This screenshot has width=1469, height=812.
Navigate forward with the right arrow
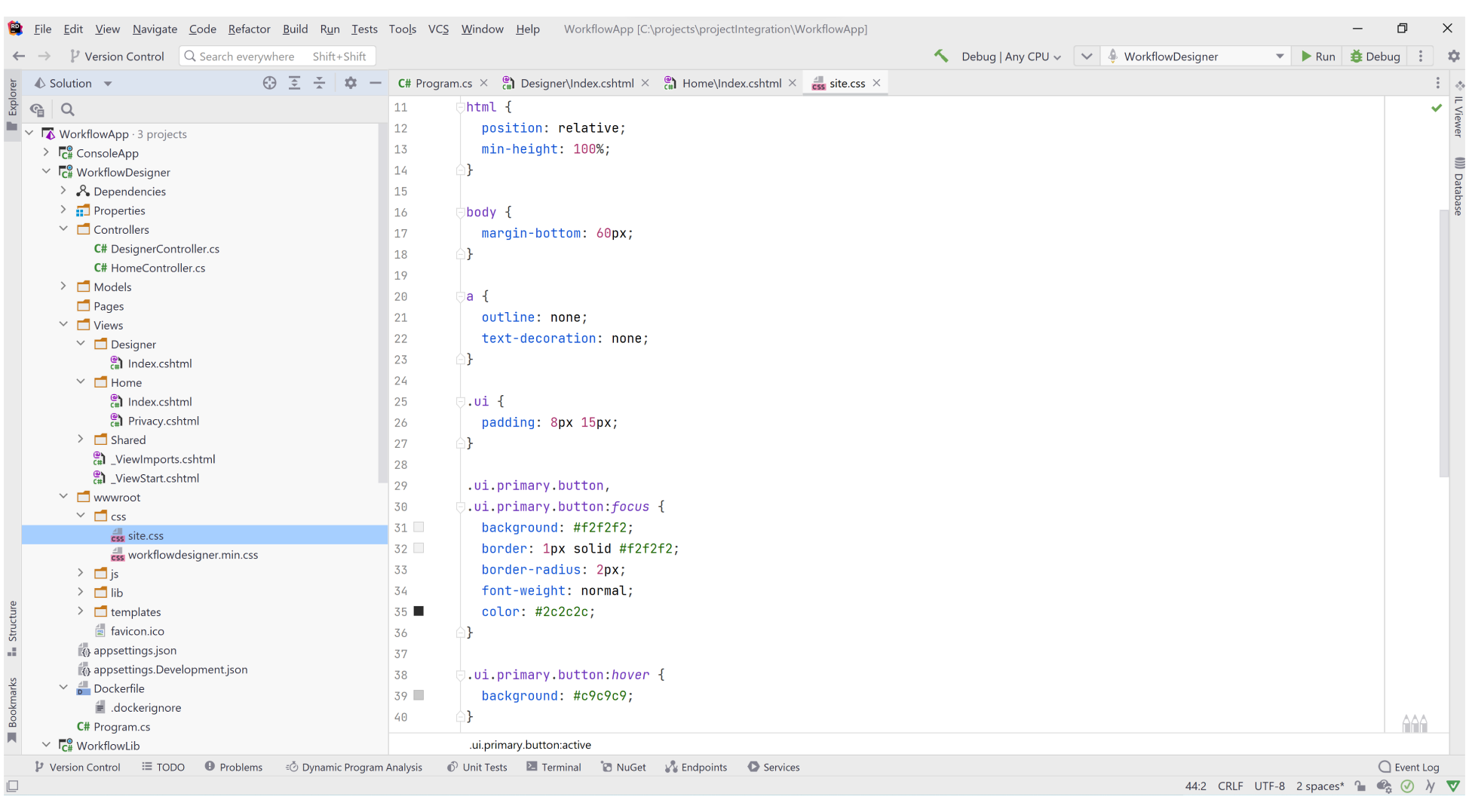(x=44, y=56)
